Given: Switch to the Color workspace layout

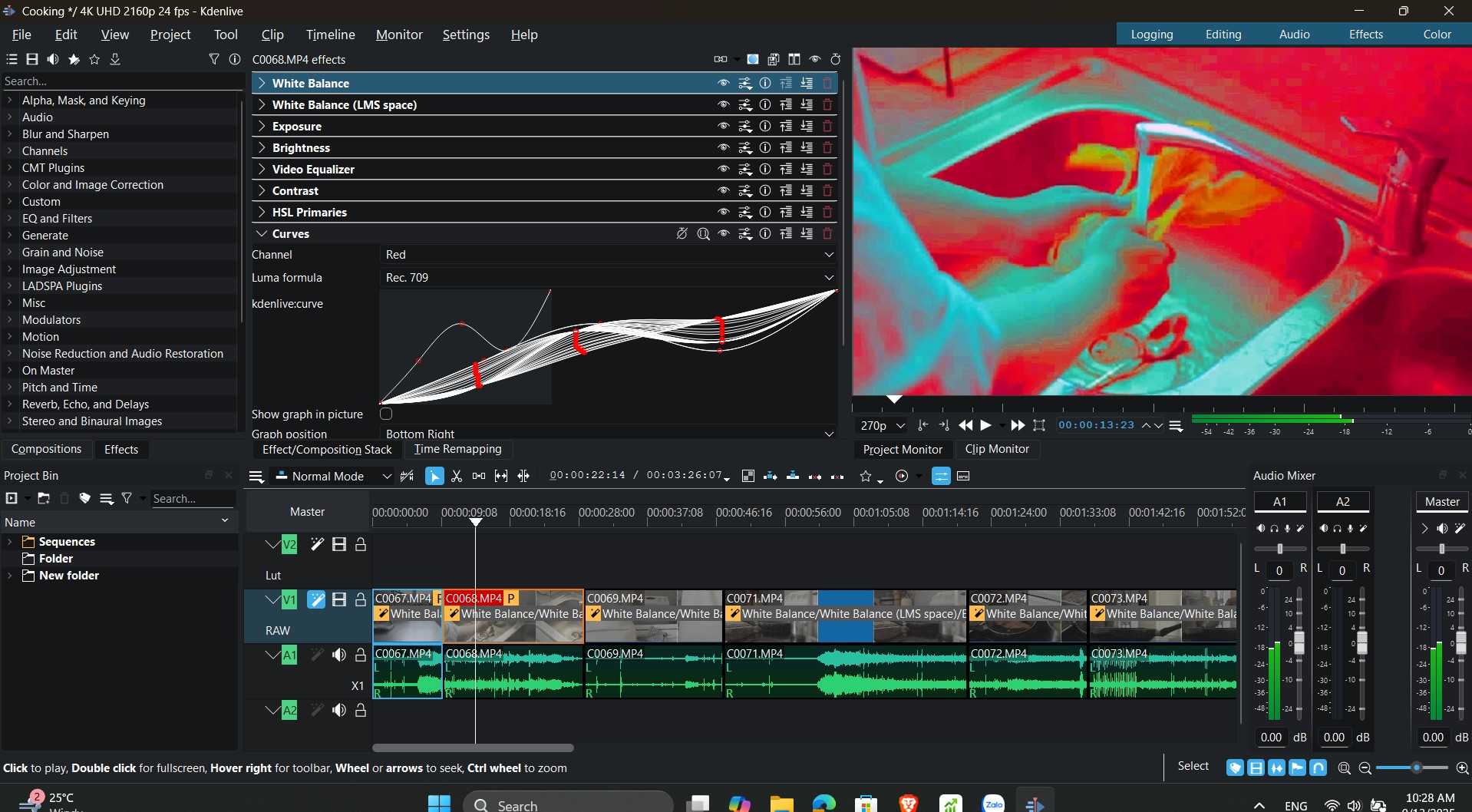Looking at the screenshot, I should click(x=1436, y=35).
